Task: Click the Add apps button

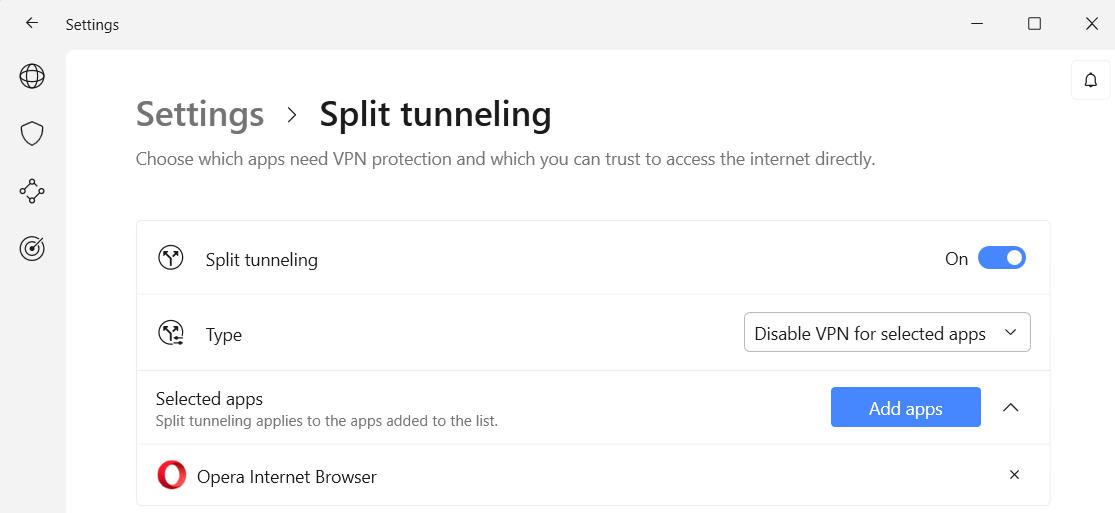Action: point(905,407)
